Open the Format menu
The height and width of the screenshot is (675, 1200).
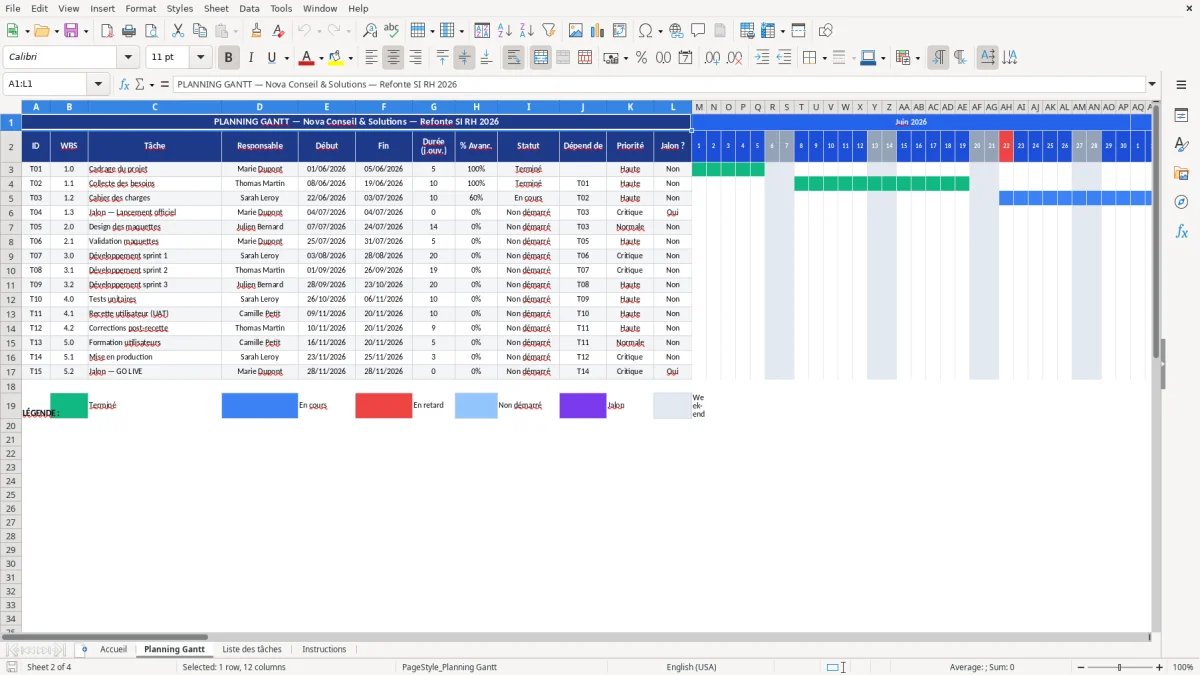140,8
